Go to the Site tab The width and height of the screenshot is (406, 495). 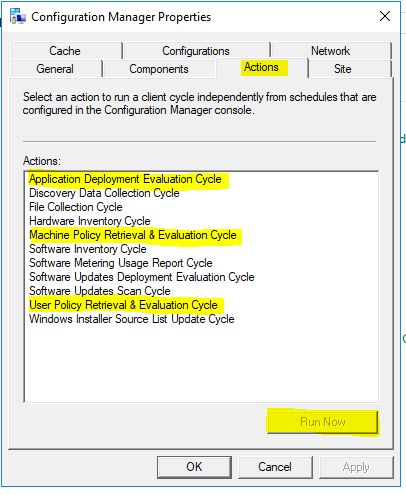(343, 69)
